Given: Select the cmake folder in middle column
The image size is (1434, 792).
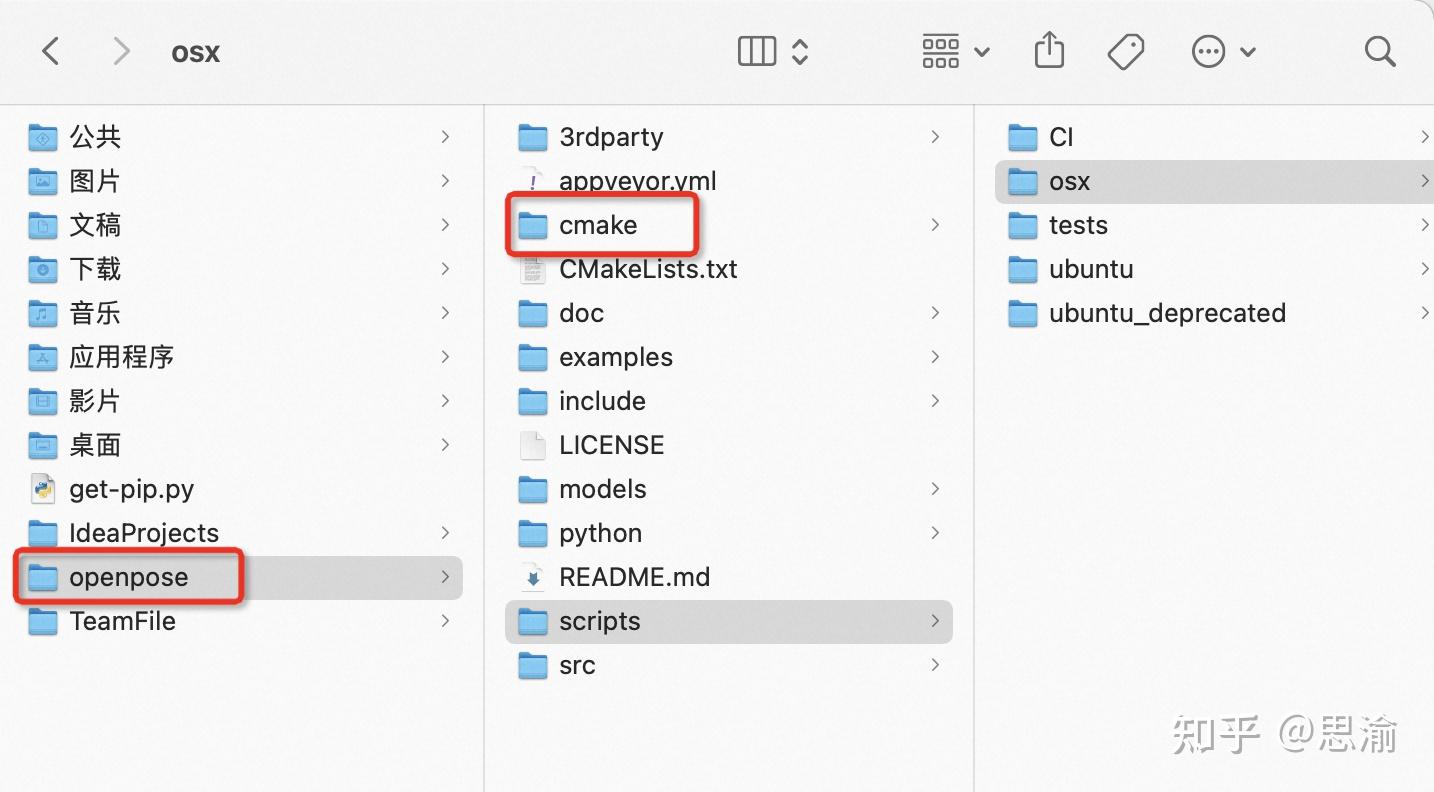Looking at the screenshot, I should (598, 225).
